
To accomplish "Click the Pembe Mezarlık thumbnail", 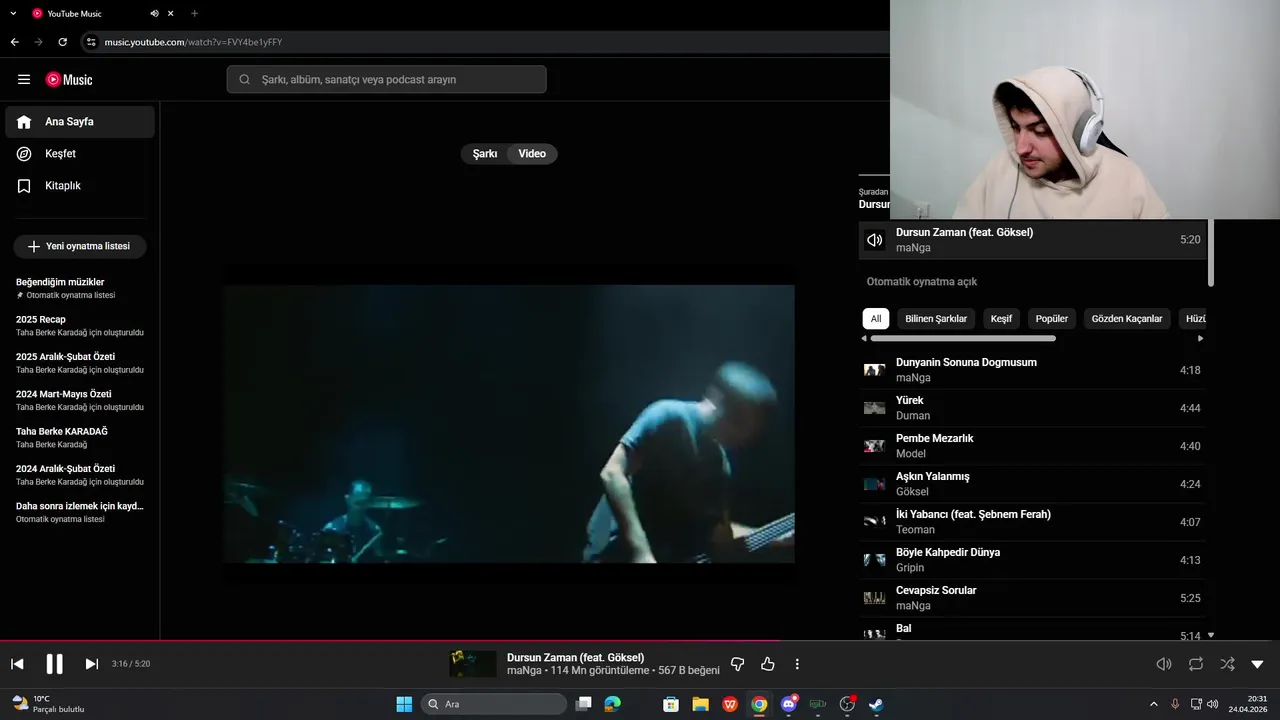I will (x=874, y=446).
